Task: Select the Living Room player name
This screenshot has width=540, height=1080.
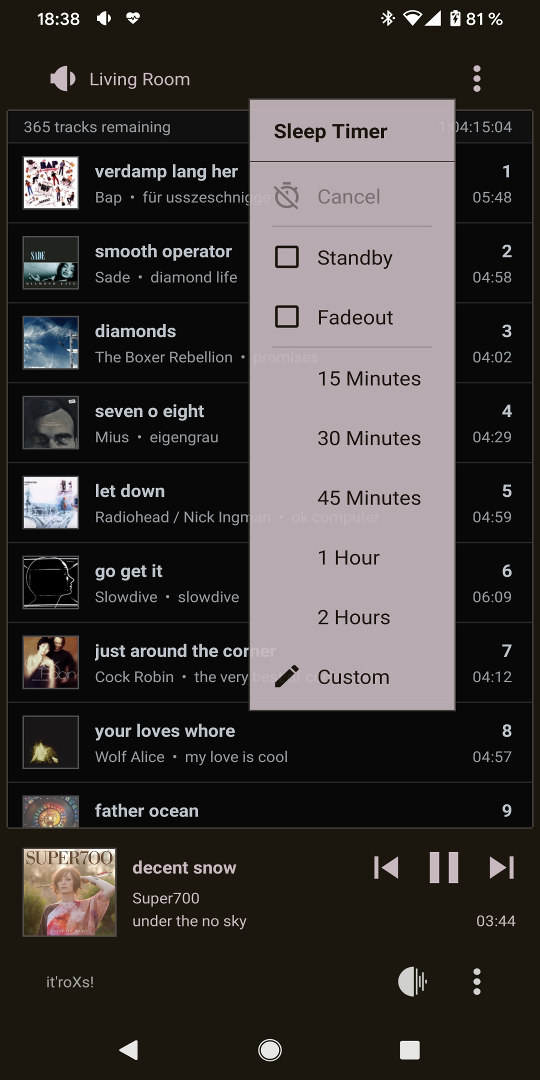Action: point(140,79)
